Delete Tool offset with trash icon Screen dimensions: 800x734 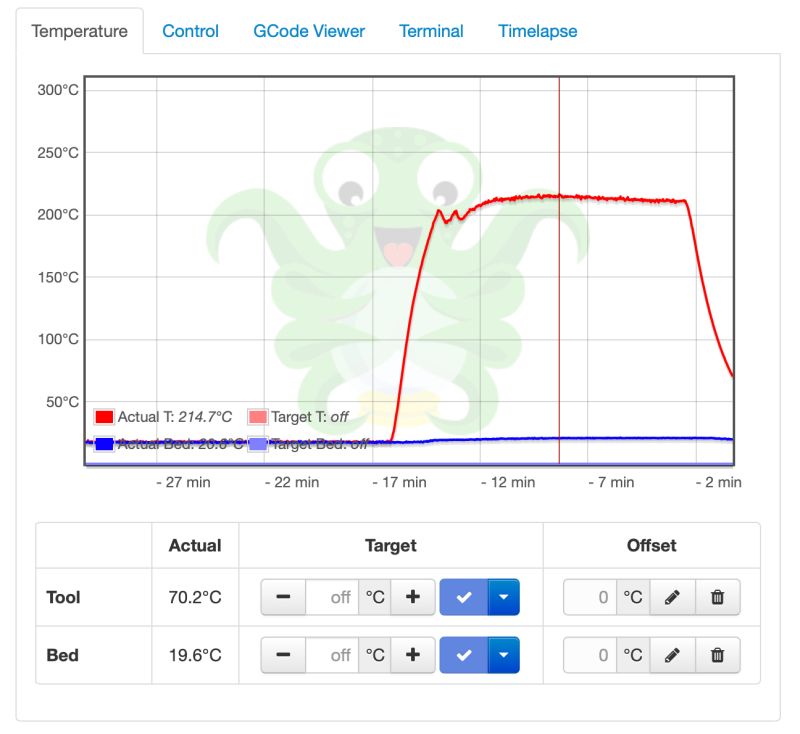point(717,597)
